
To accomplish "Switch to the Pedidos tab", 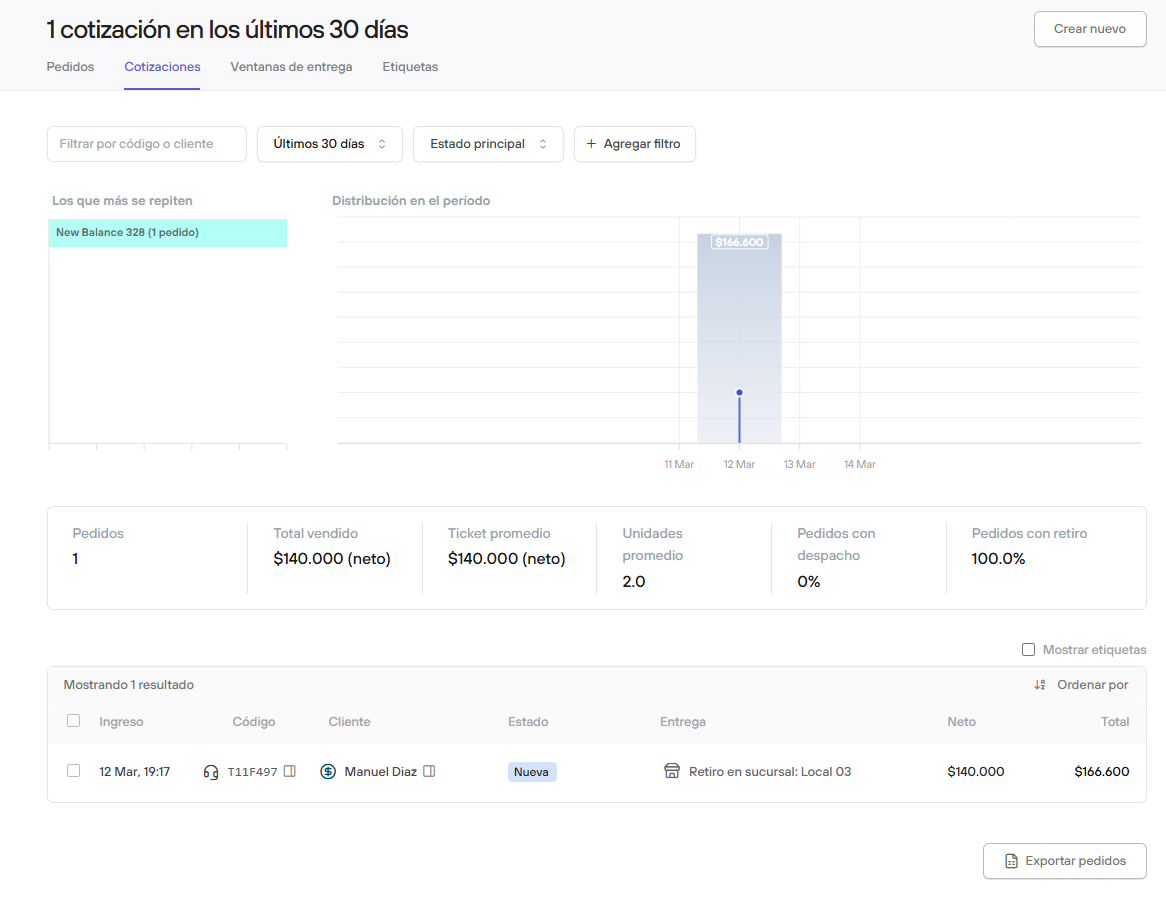I will [x=70, y=67].
